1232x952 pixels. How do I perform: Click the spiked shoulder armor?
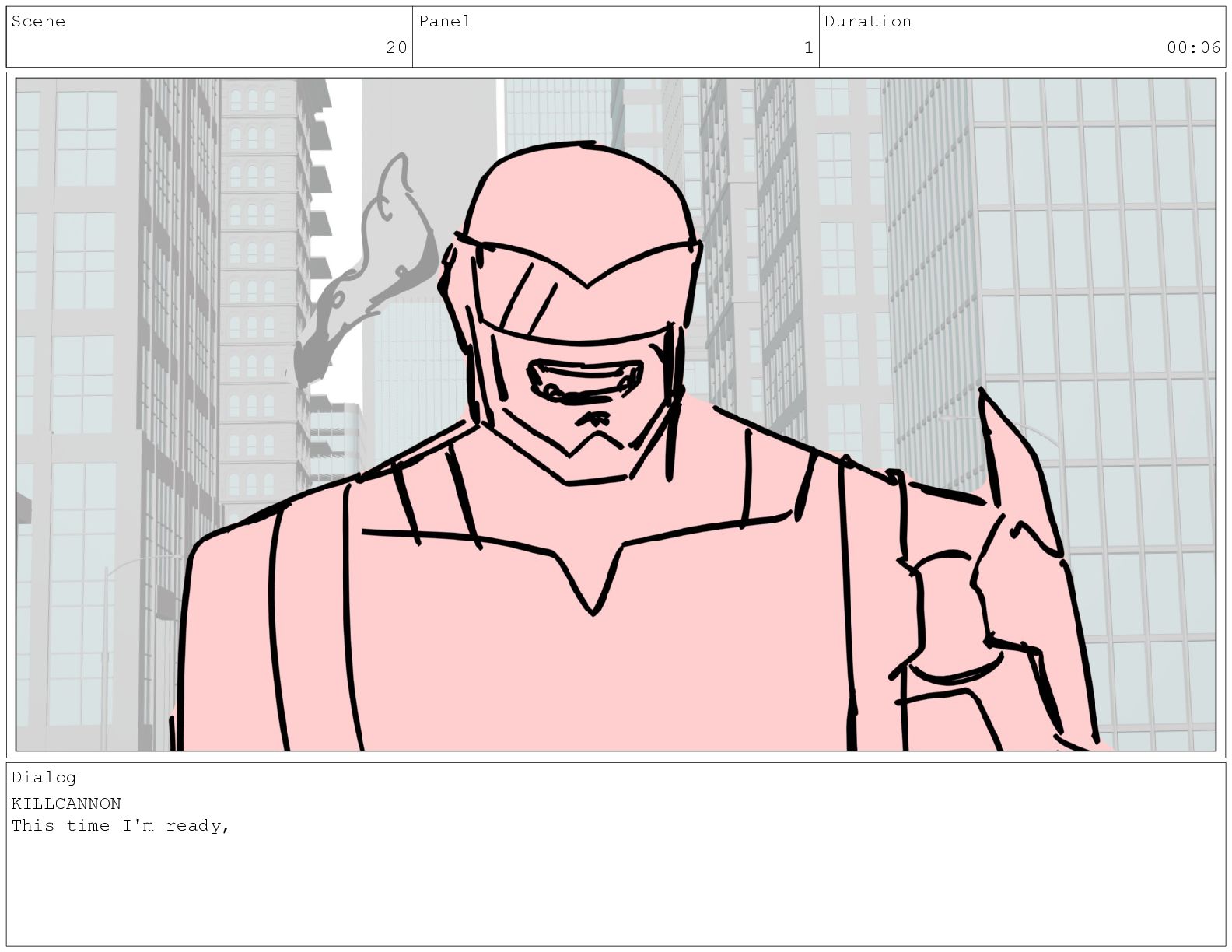pos(1011,498)
